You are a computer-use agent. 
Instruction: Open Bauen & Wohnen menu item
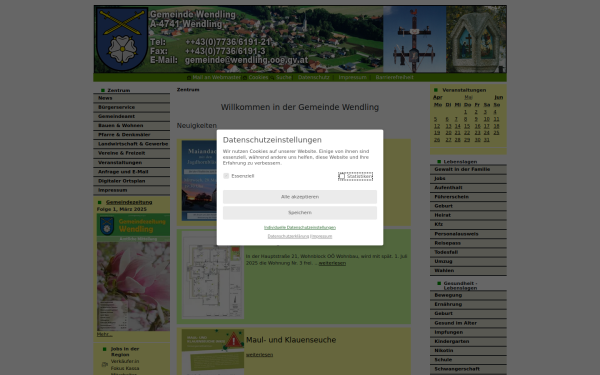click(132, 126)
